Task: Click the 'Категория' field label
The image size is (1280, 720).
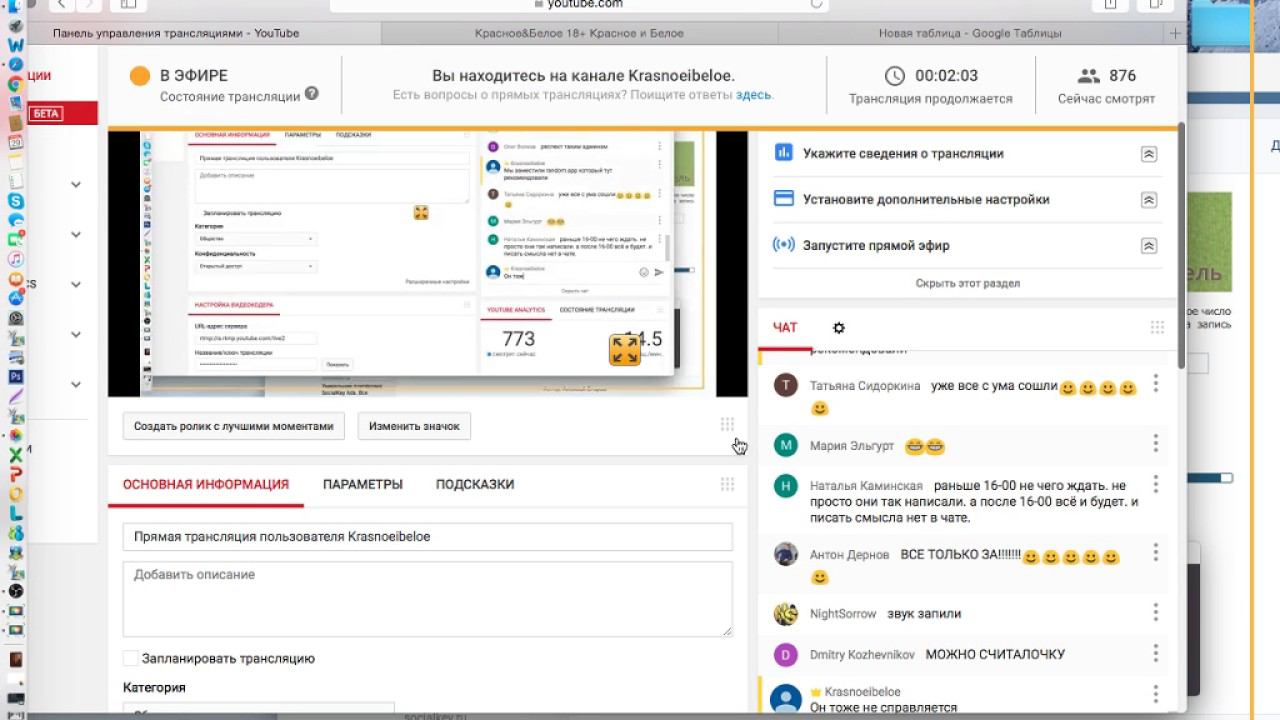Action: coord(154,688)
